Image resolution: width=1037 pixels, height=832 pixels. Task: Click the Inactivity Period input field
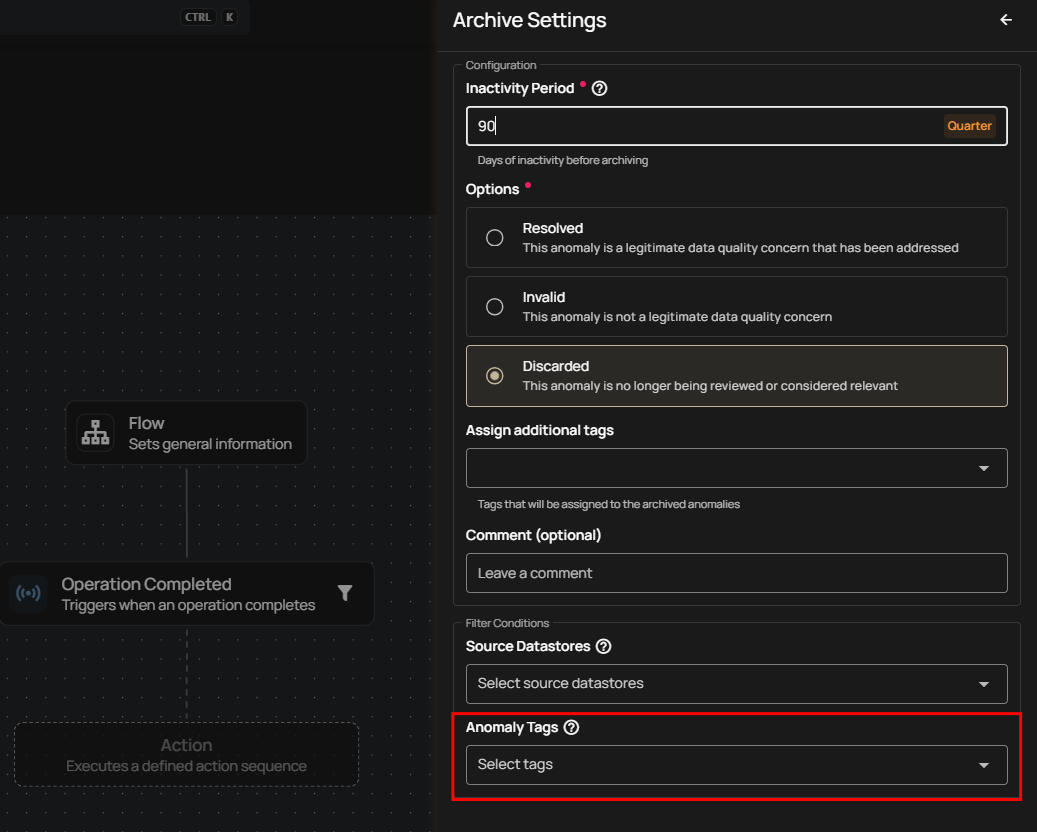[700, 126]
